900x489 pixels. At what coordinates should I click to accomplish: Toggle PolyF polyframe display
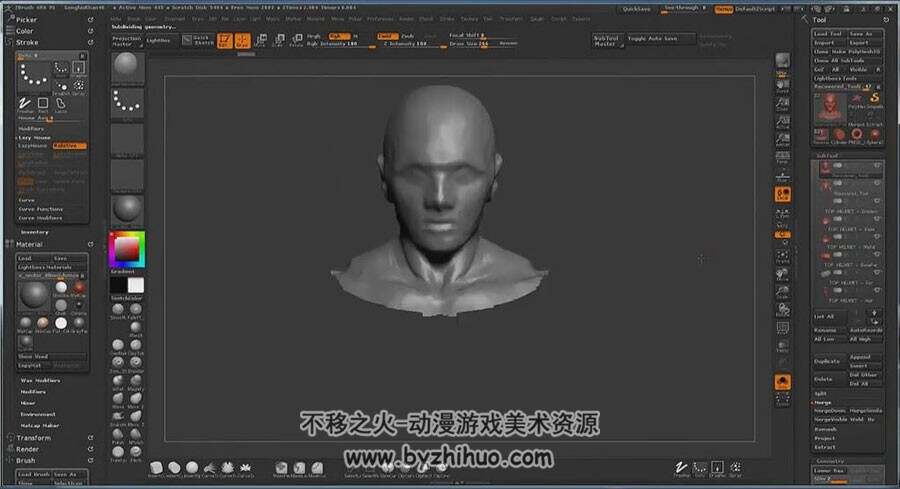[x=782, y=328]
